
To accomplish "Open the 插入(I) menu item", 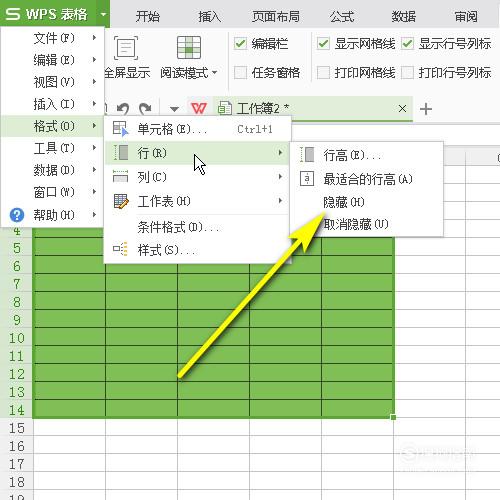I will [53, 104].
